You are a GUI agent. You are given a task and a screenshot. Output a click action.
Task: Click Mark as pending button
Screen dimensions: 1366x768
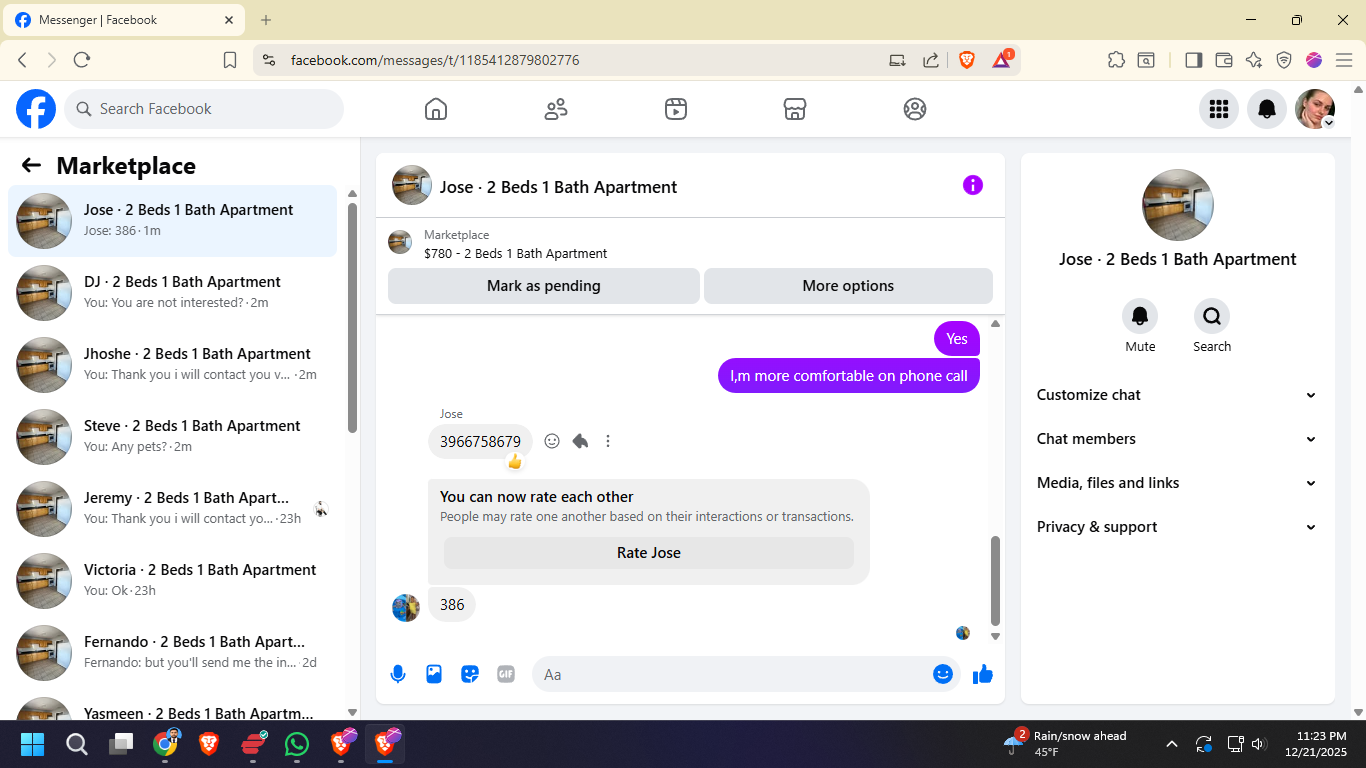(x=544, y=286)
